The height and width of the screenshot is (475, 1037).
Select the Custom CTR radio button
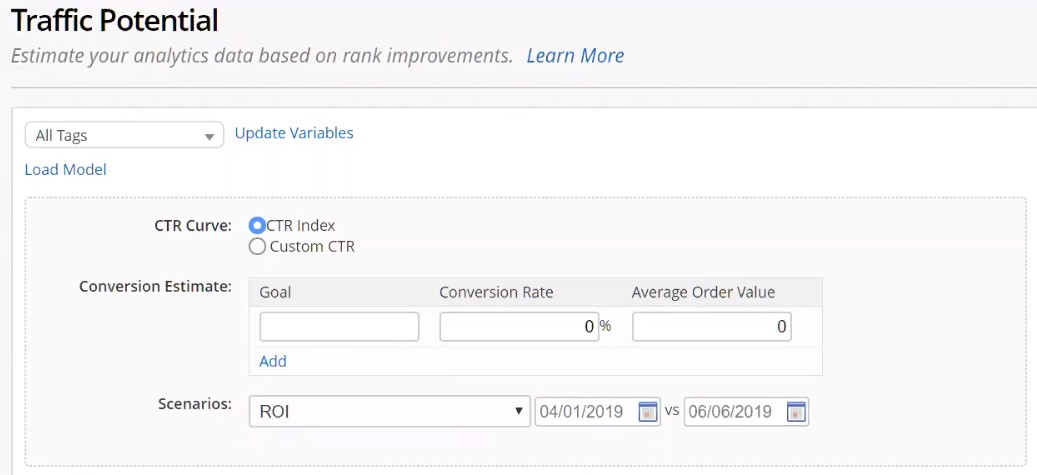257,247
